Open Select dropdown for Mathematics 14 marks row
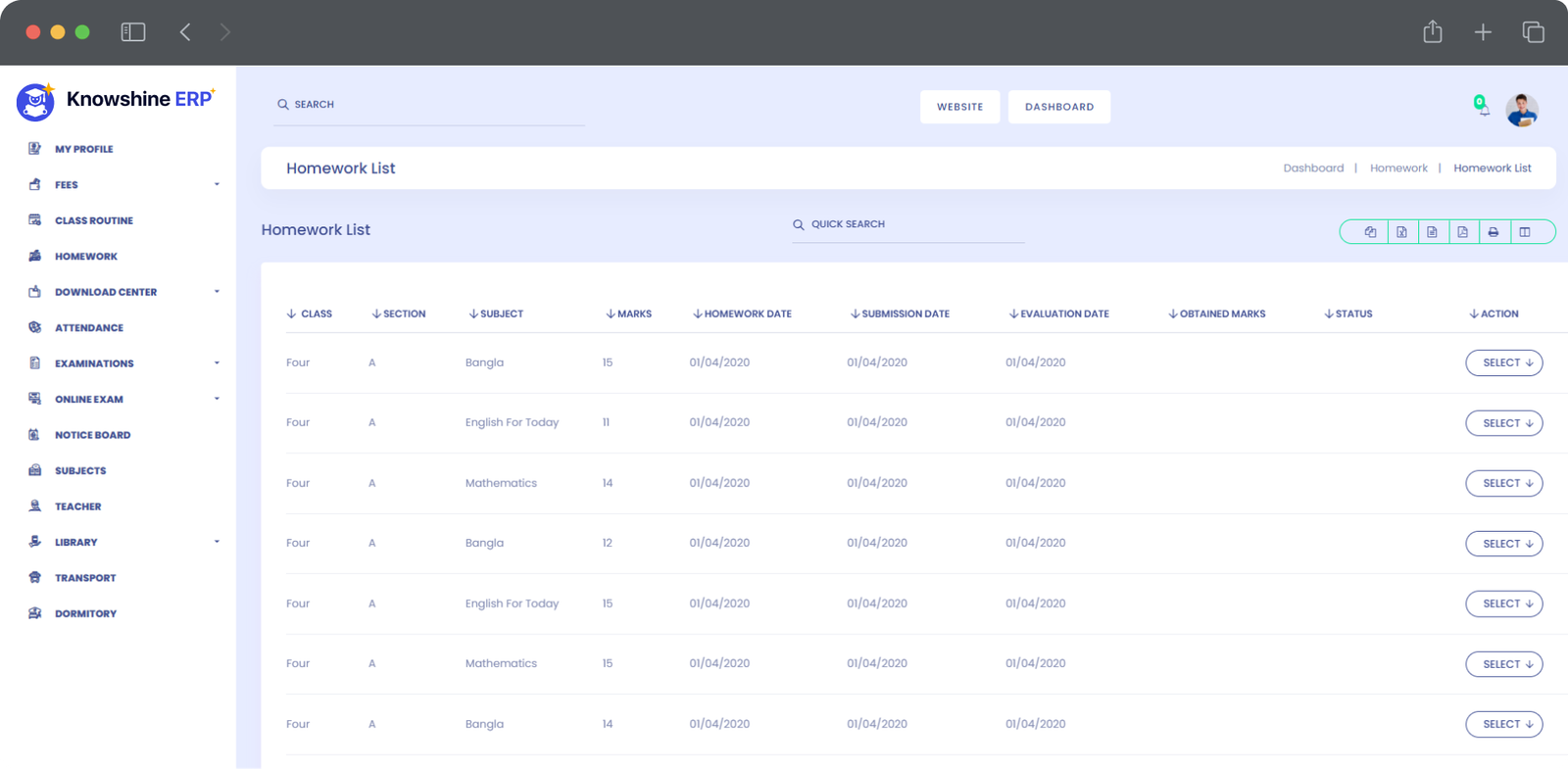The image size is (1568, 769). (x=1503, y=484)
